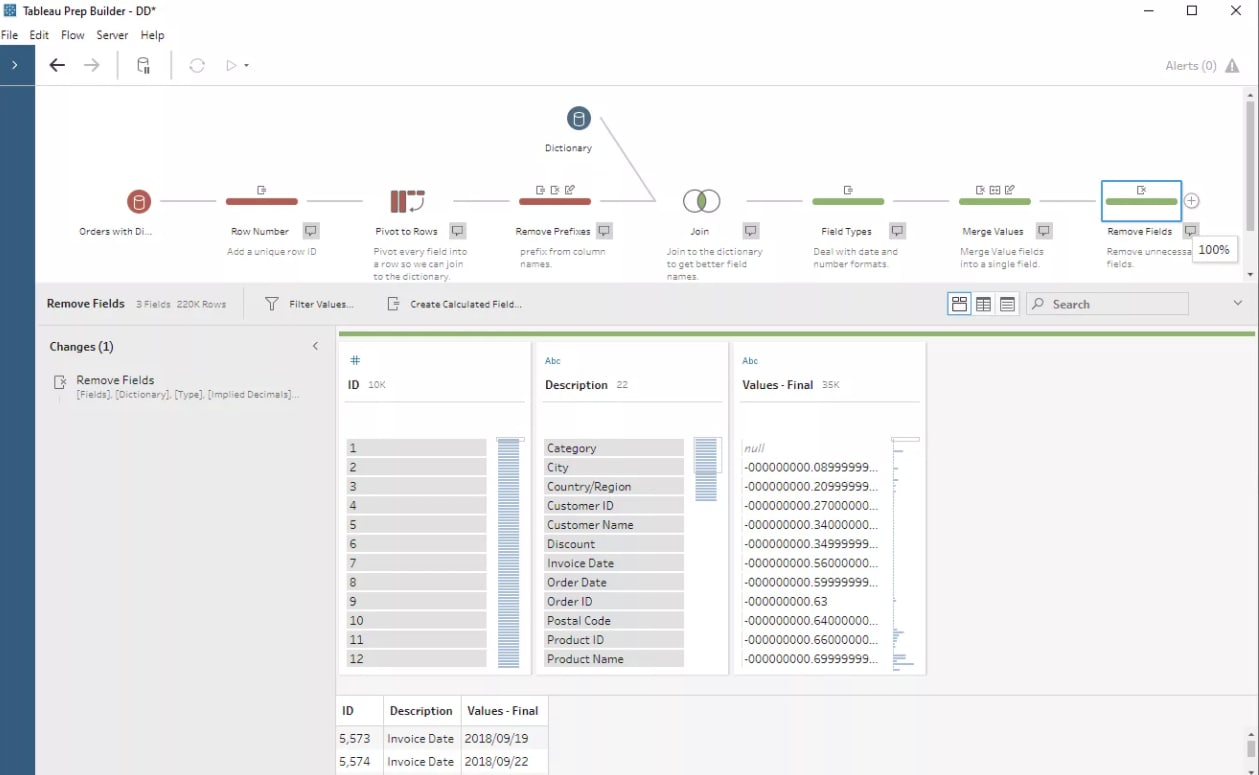This screenshot has width=1259, height=775.
Task: Open the Server menu
Action: pos(112,35)
